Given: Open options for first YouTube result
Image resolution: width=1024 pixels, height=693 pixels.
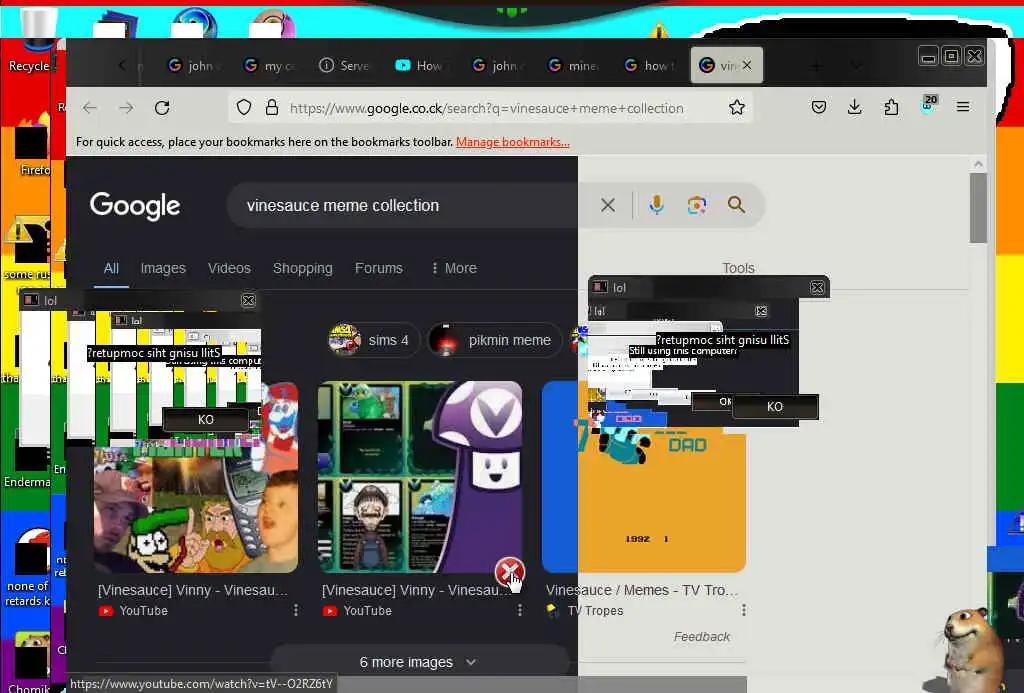Looking at the screenshot, I should pyautogui.click(x=296, y=610).
